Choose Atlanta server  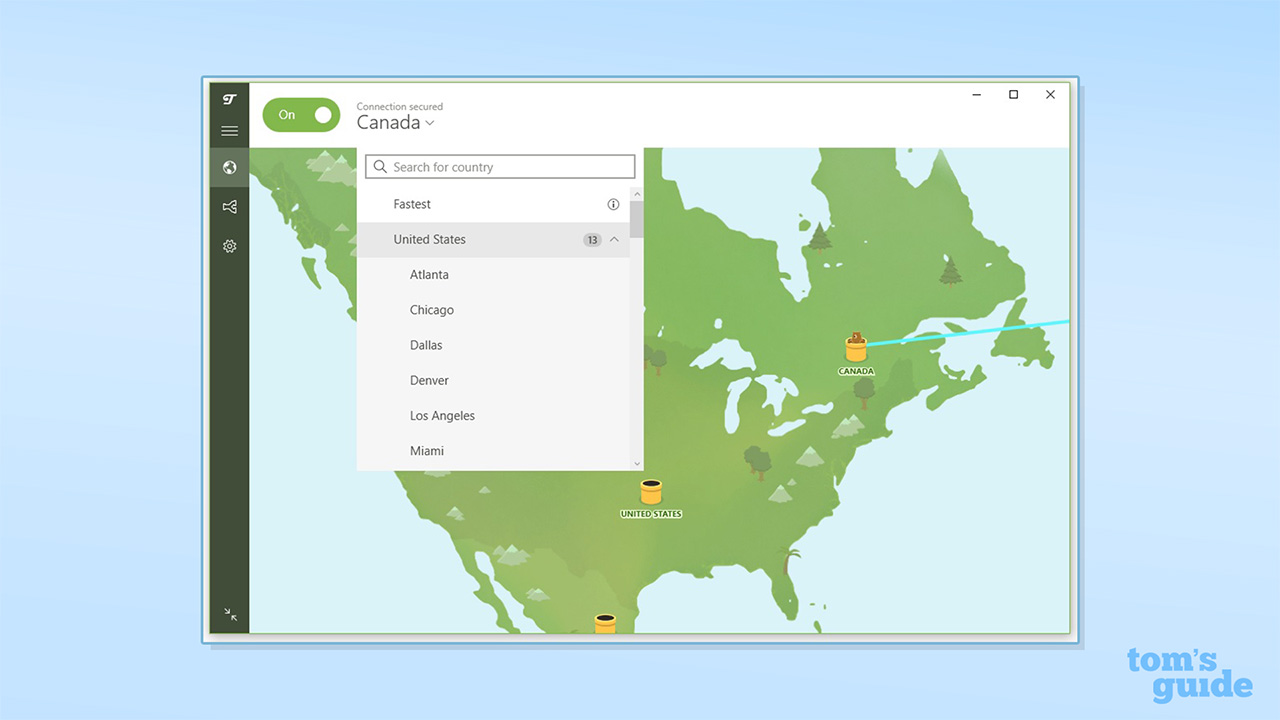(x=493, y=275)
